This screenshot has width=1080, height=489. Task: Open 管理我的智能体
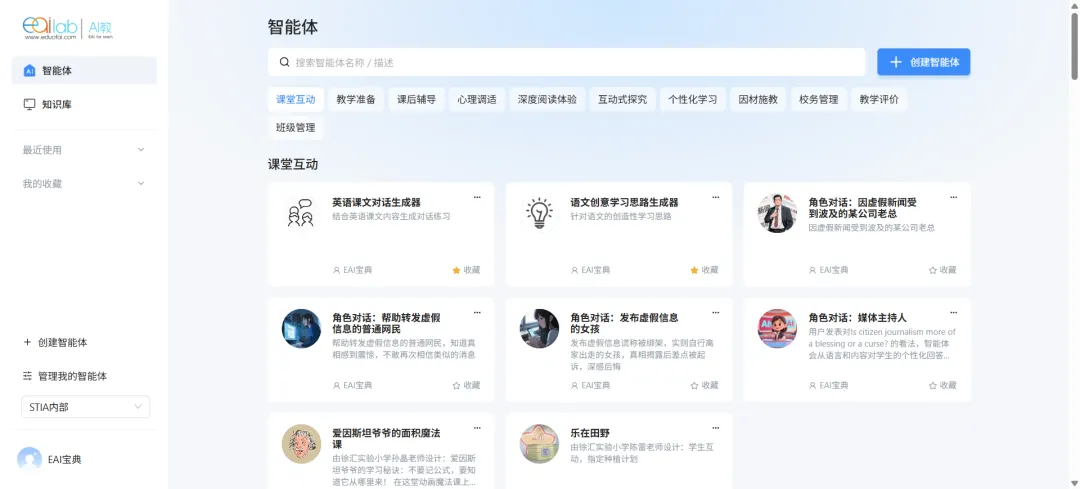(65, 376)
